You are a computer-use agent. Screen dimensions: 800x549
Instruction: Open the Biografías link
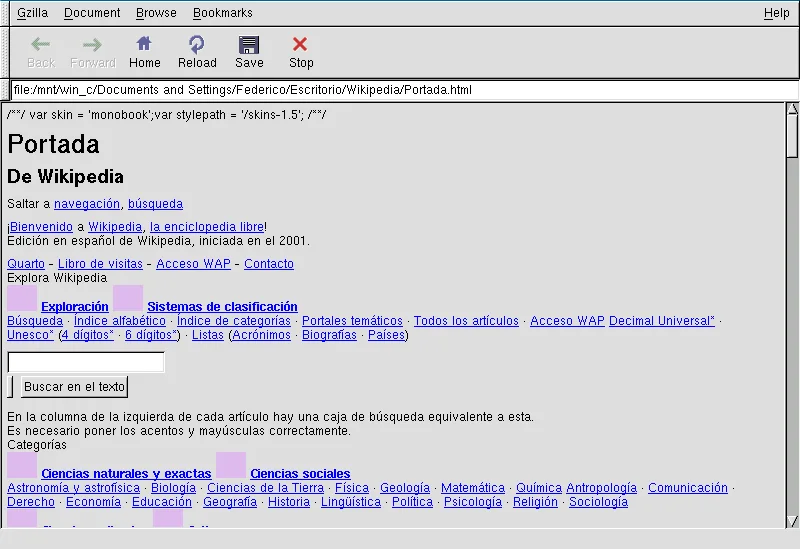329,335
